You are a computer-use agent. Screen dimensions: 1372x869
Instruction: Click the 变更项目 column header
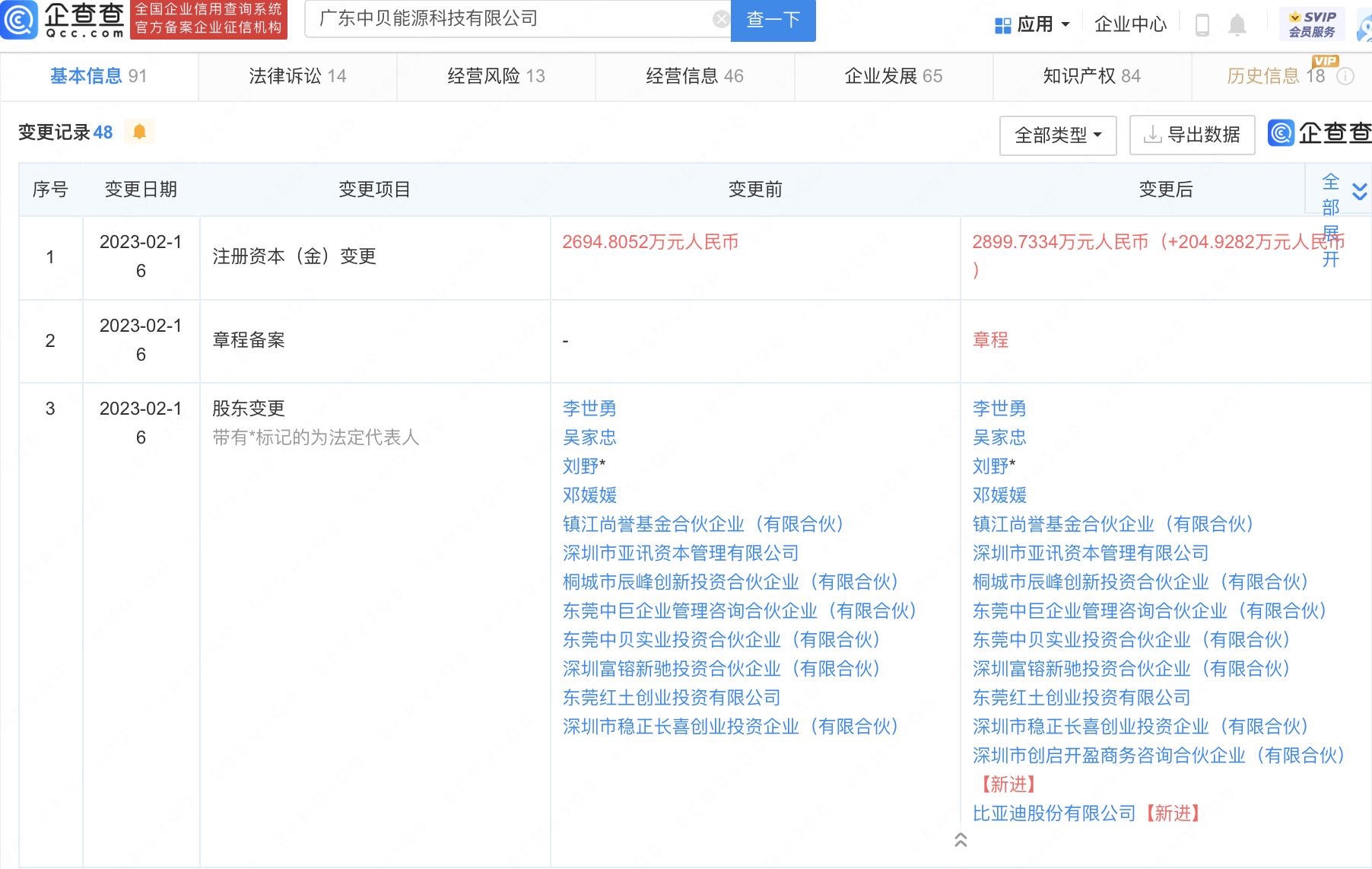click(374, 189)
